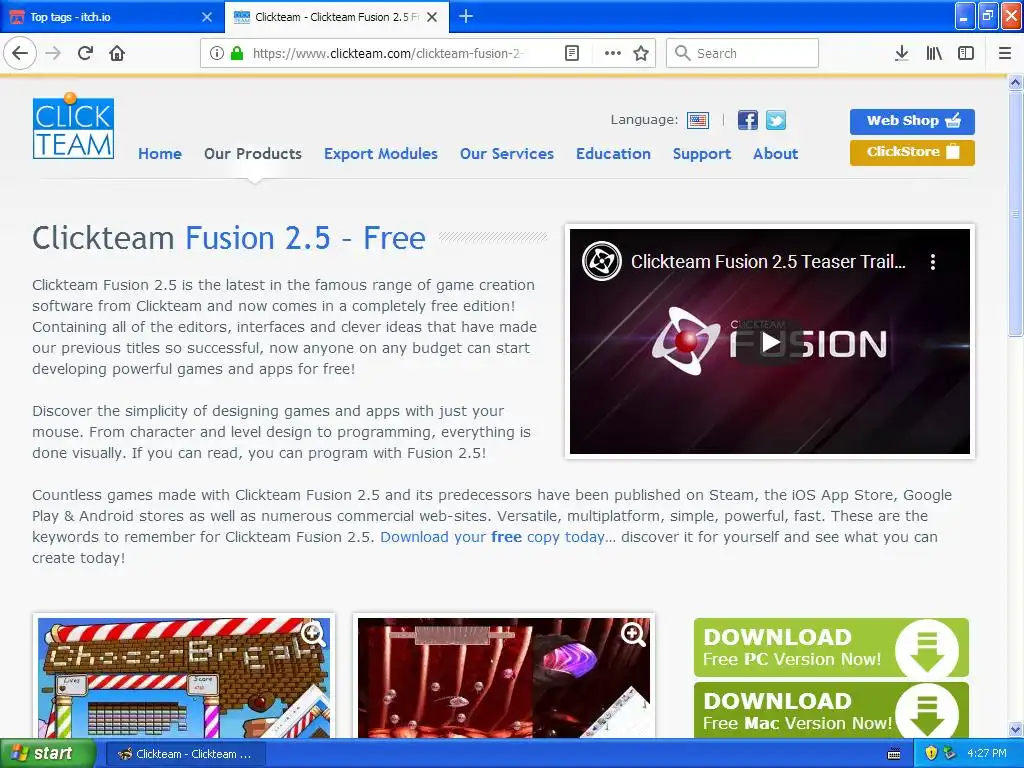Click the ClickStore button

(912, 152)
